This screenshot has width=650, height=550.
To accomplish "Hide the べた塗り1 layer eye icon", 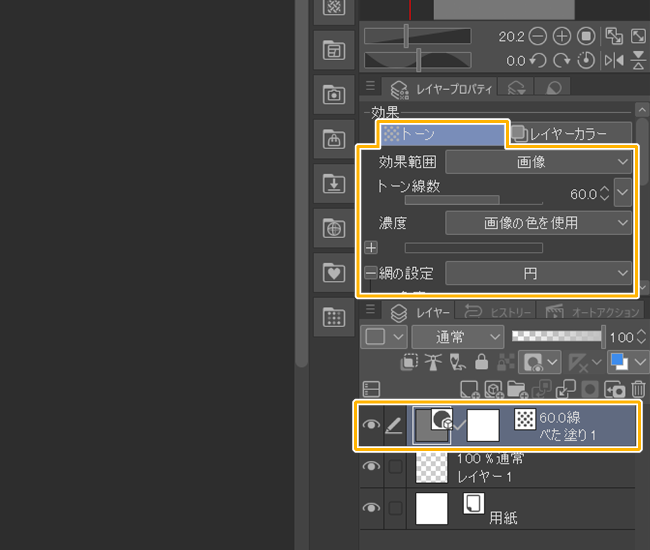I will tap(371, 425).
